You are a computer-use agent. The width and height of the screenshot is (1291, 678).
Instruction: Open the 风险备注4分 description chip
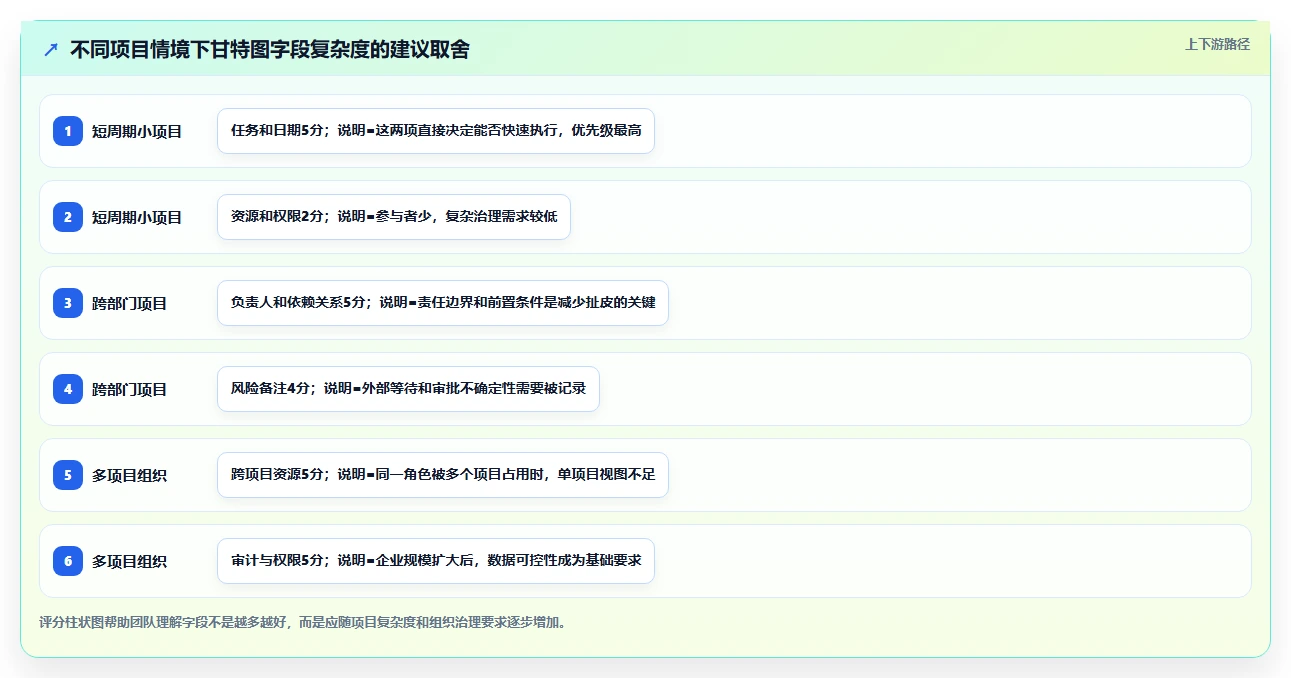(408, 389)
